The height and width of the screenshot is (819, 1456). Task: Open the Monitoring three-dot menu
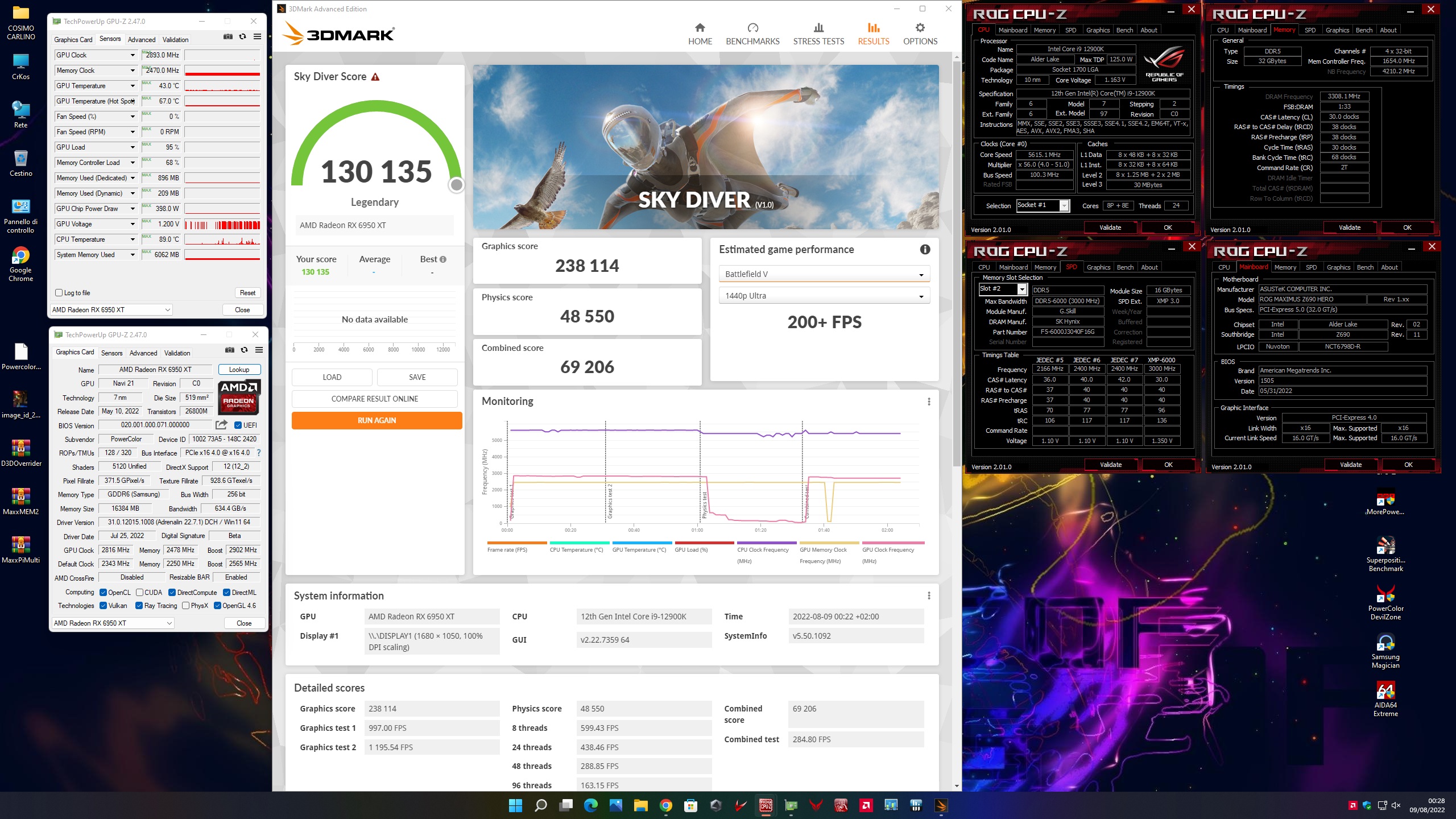pos(929,402)
